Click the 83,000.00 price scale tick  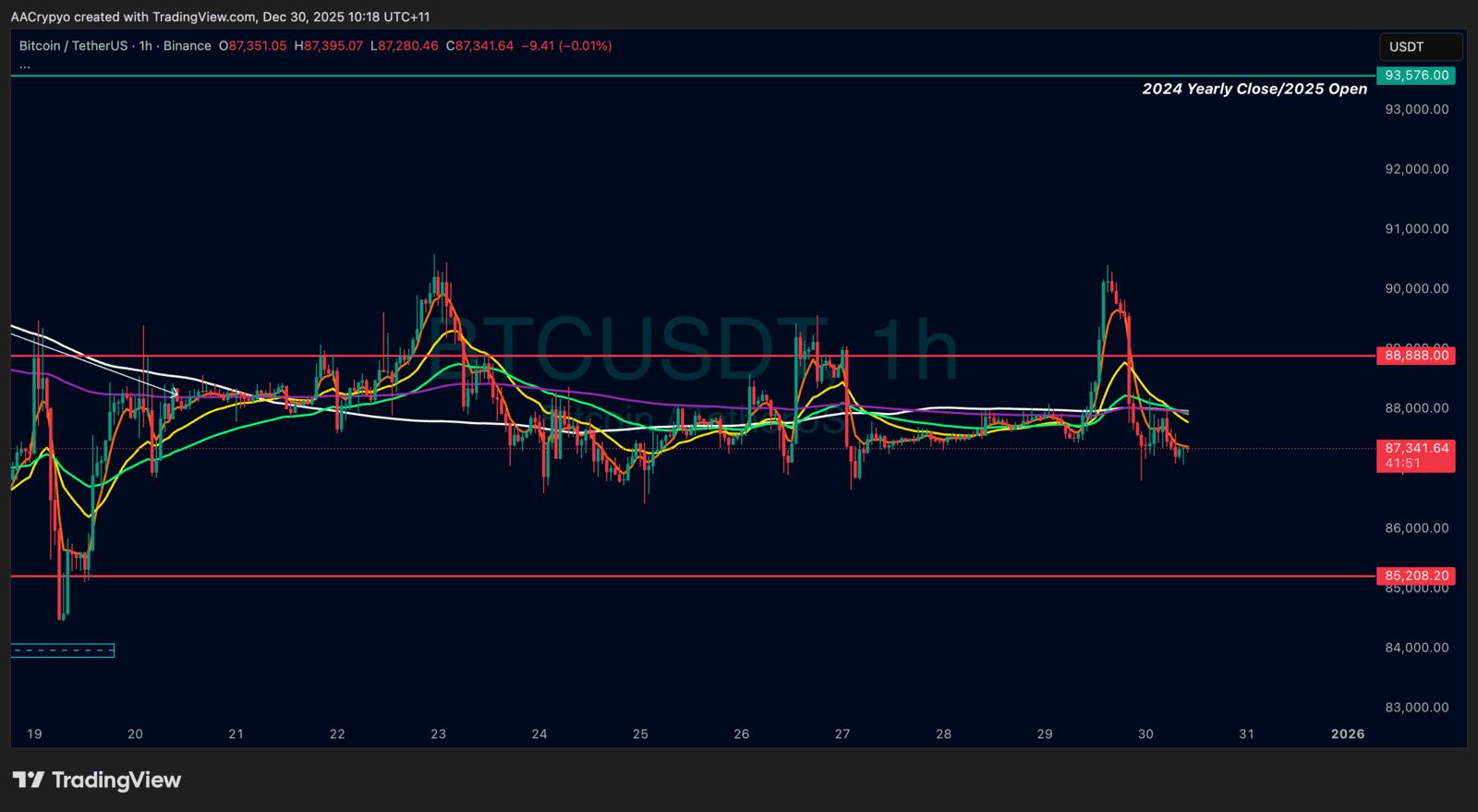pyautogui.click(x=1416, y=708)
